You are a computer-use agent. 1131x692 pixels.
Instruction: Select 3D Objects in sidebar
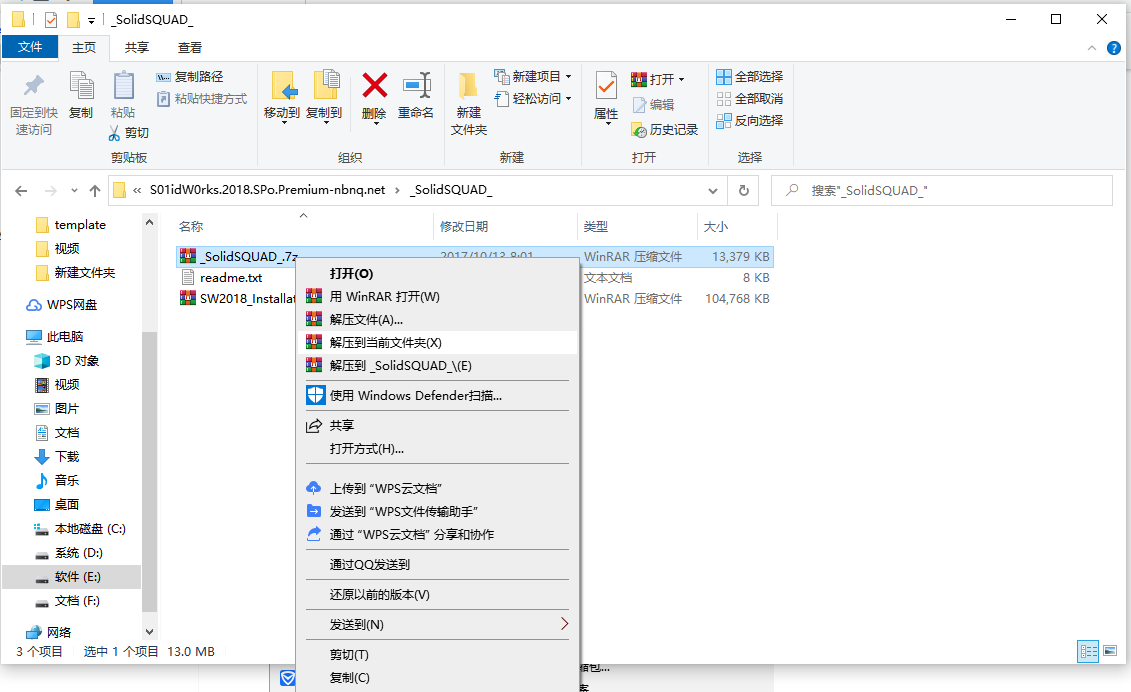[67, 361]
